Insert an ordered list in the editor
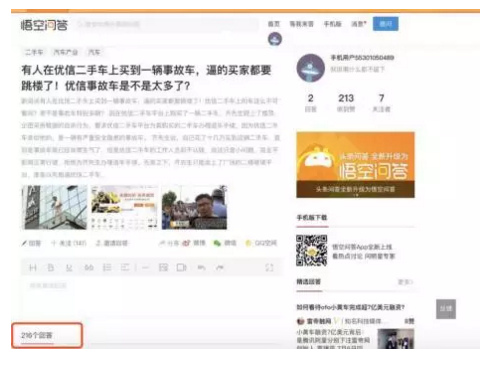 tap(107, 268)
